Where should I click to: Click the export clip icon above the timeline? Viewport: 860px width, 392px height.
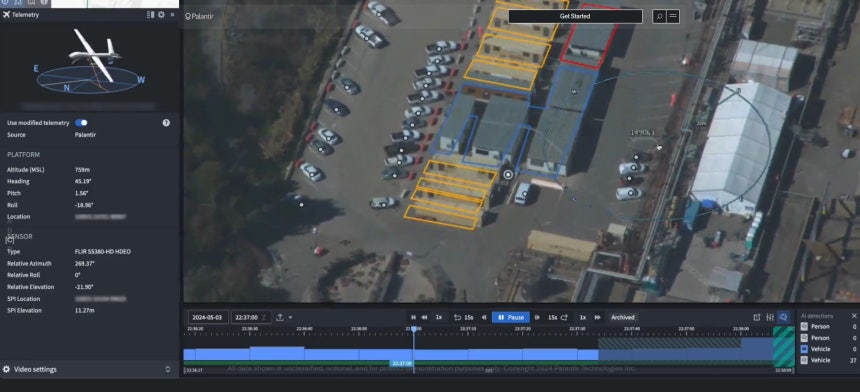point(757,317)
